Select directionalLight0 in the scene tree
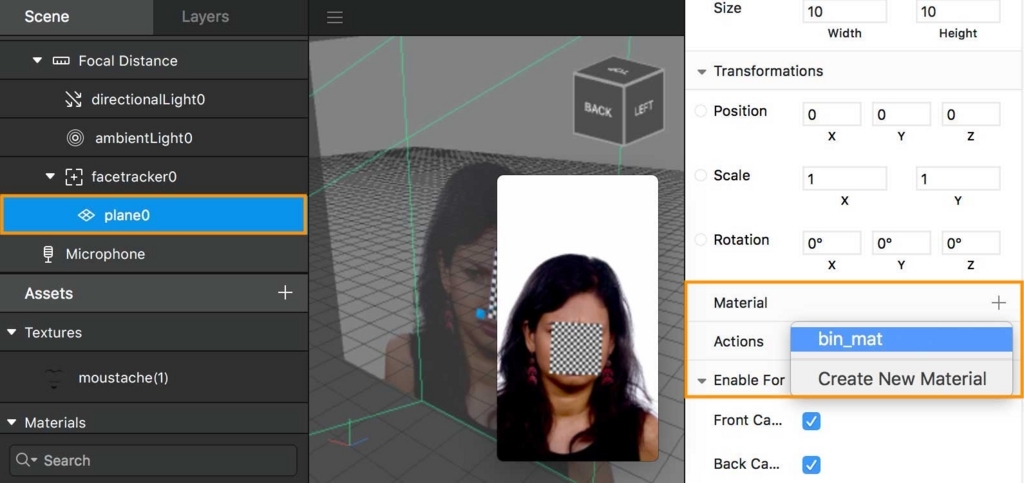1024x483 pixels. coord(153,99)
